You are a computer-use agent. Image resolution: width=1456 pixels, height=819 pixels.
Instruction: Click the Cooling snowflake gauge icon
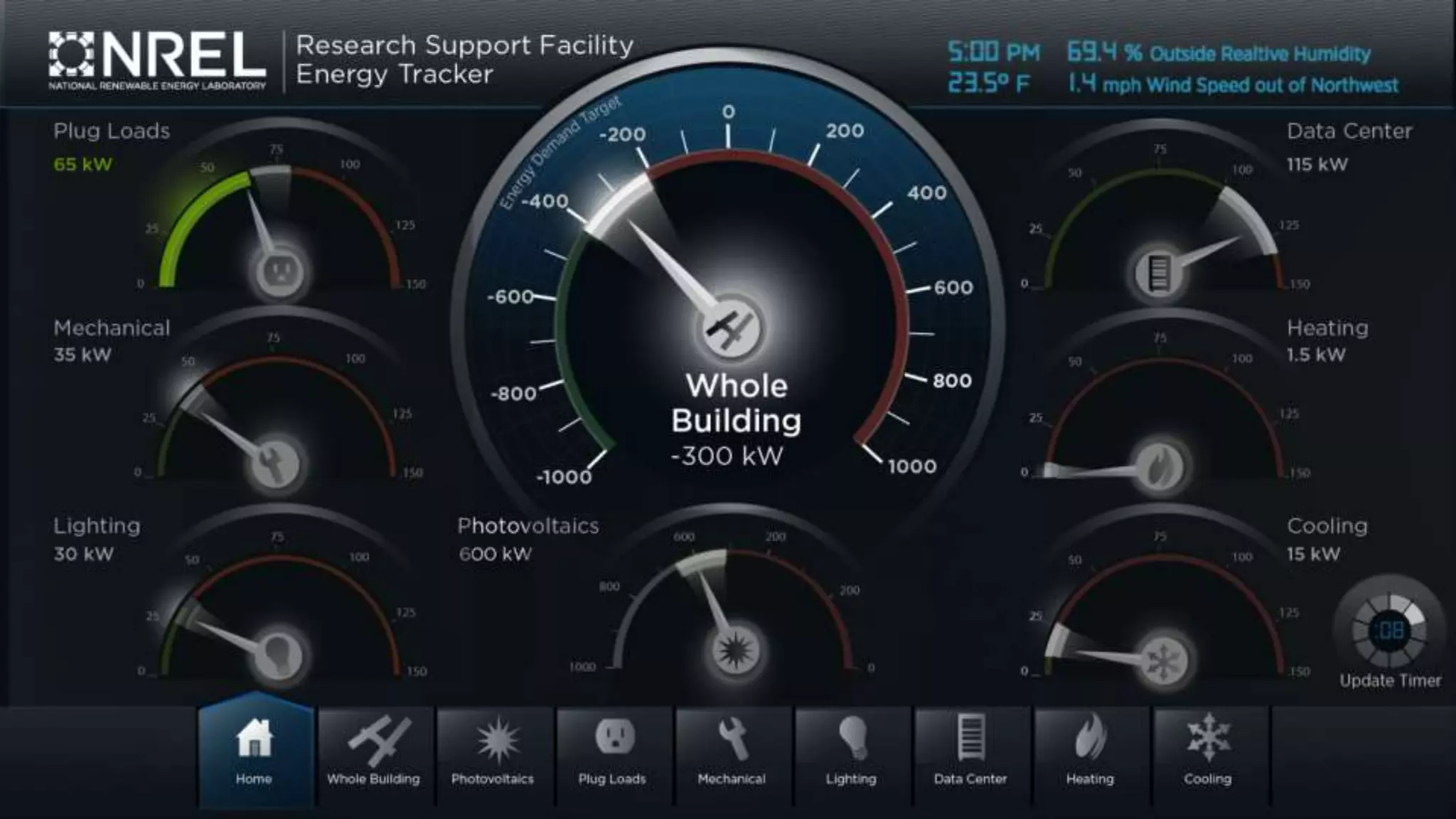1165,661
